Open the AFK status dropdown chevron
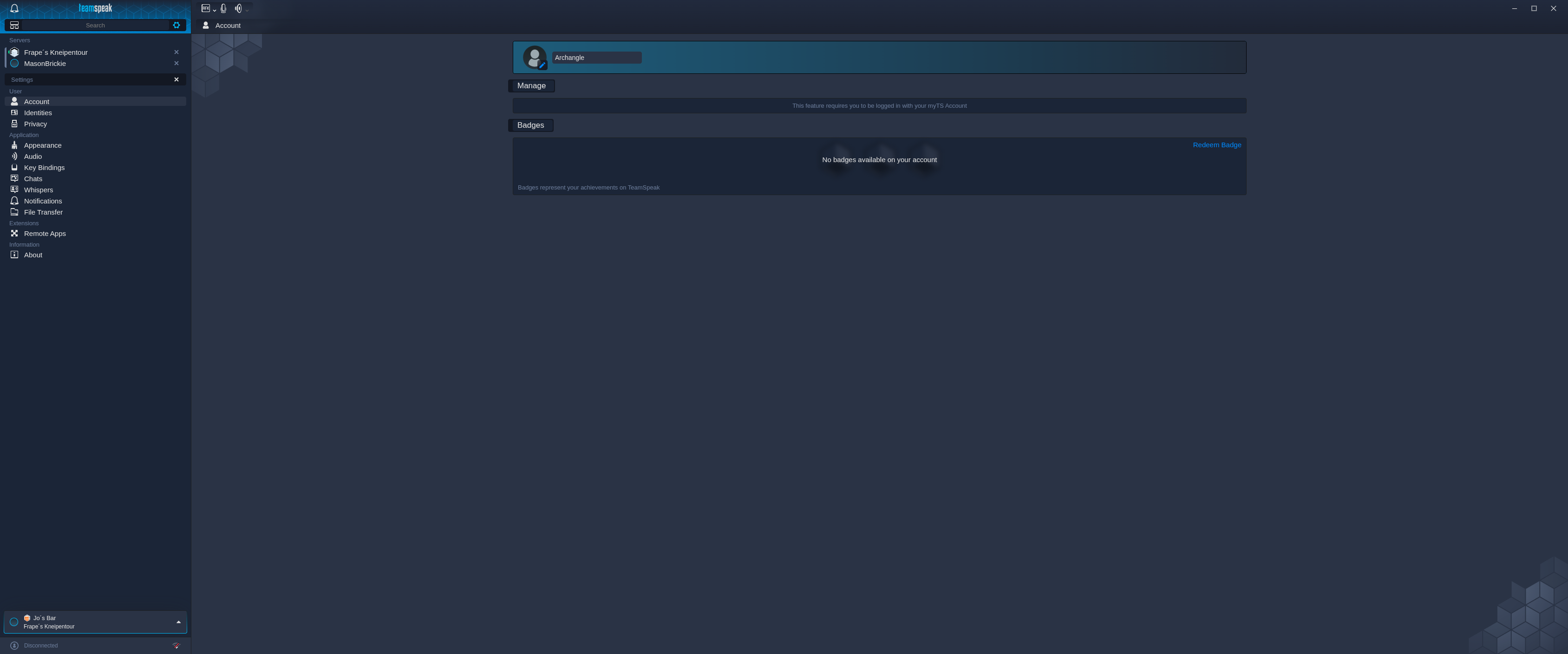1568x654 pixels. click(214, 9)
